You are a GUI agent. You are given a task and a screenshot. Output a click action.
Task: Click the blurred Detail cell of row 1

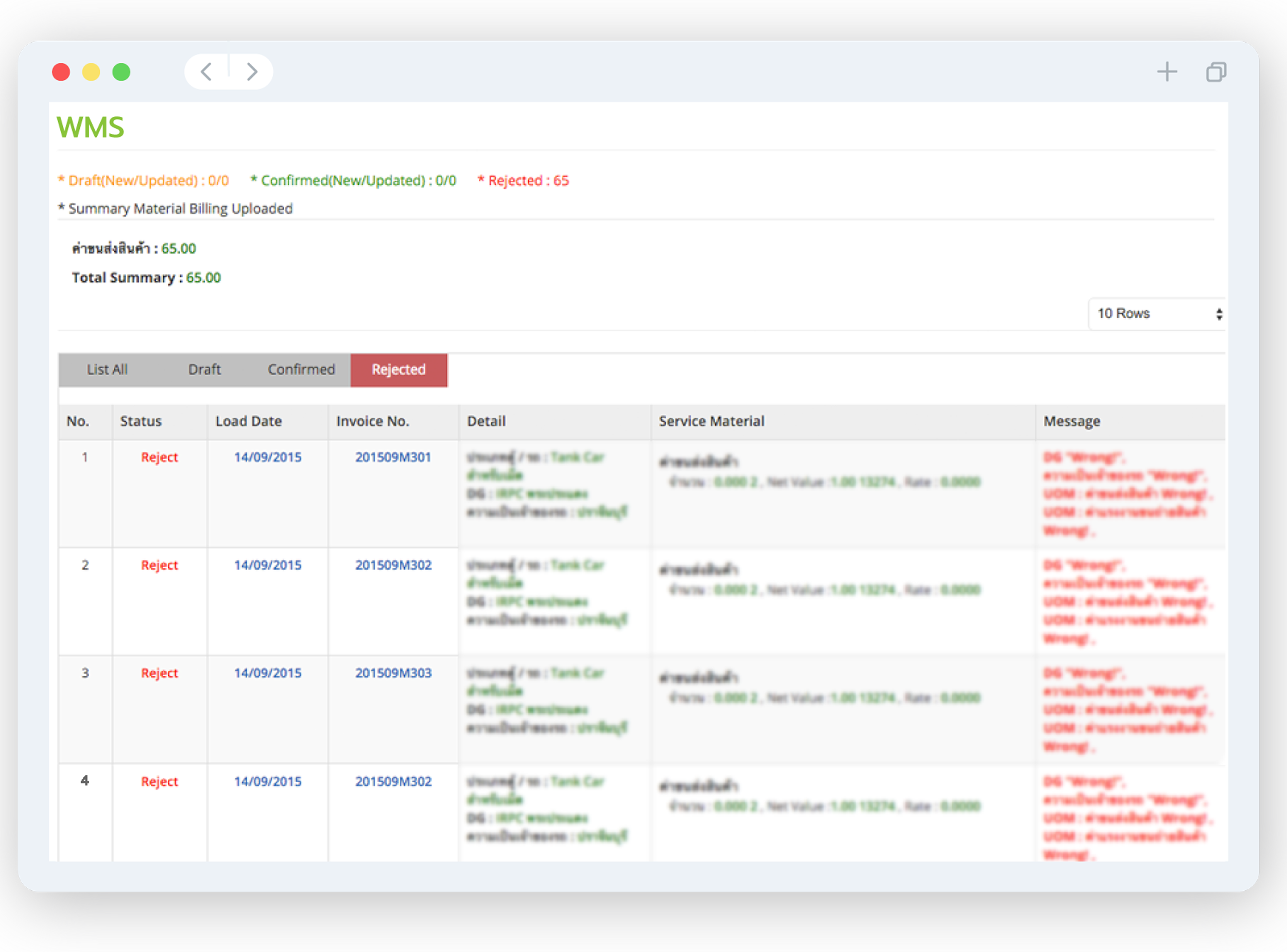554,494
